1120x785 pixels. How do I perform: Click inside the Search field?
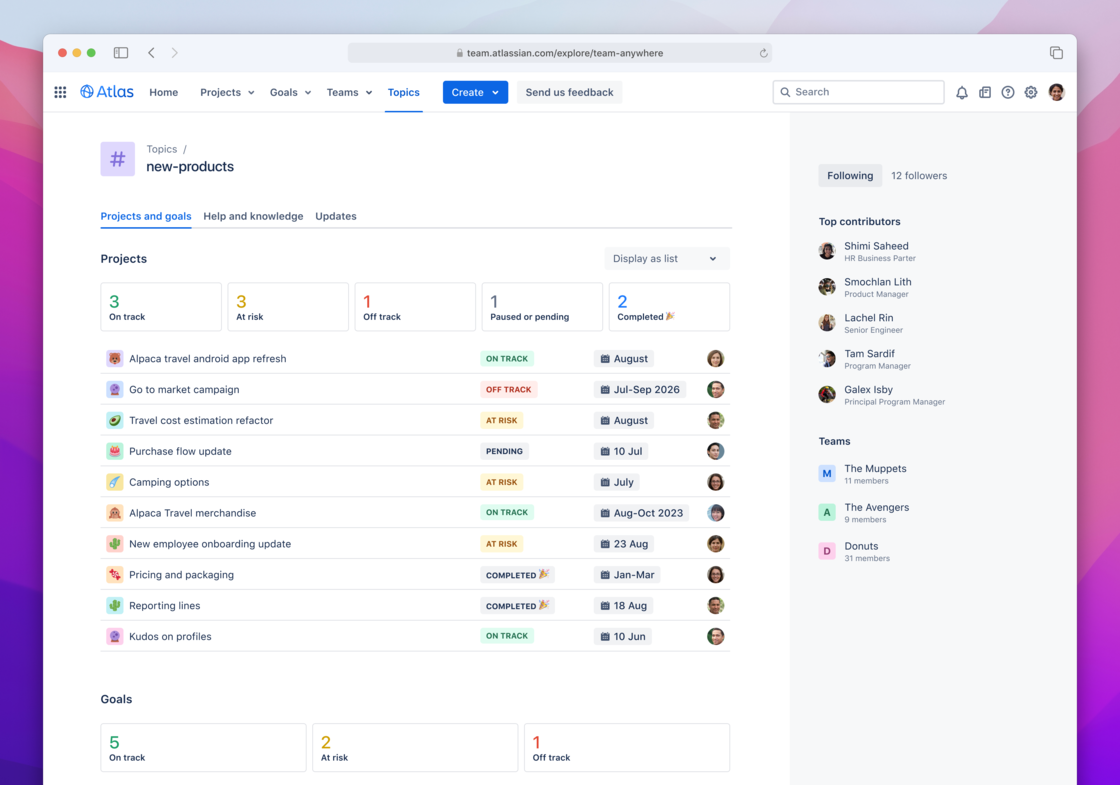click(857, 92)
